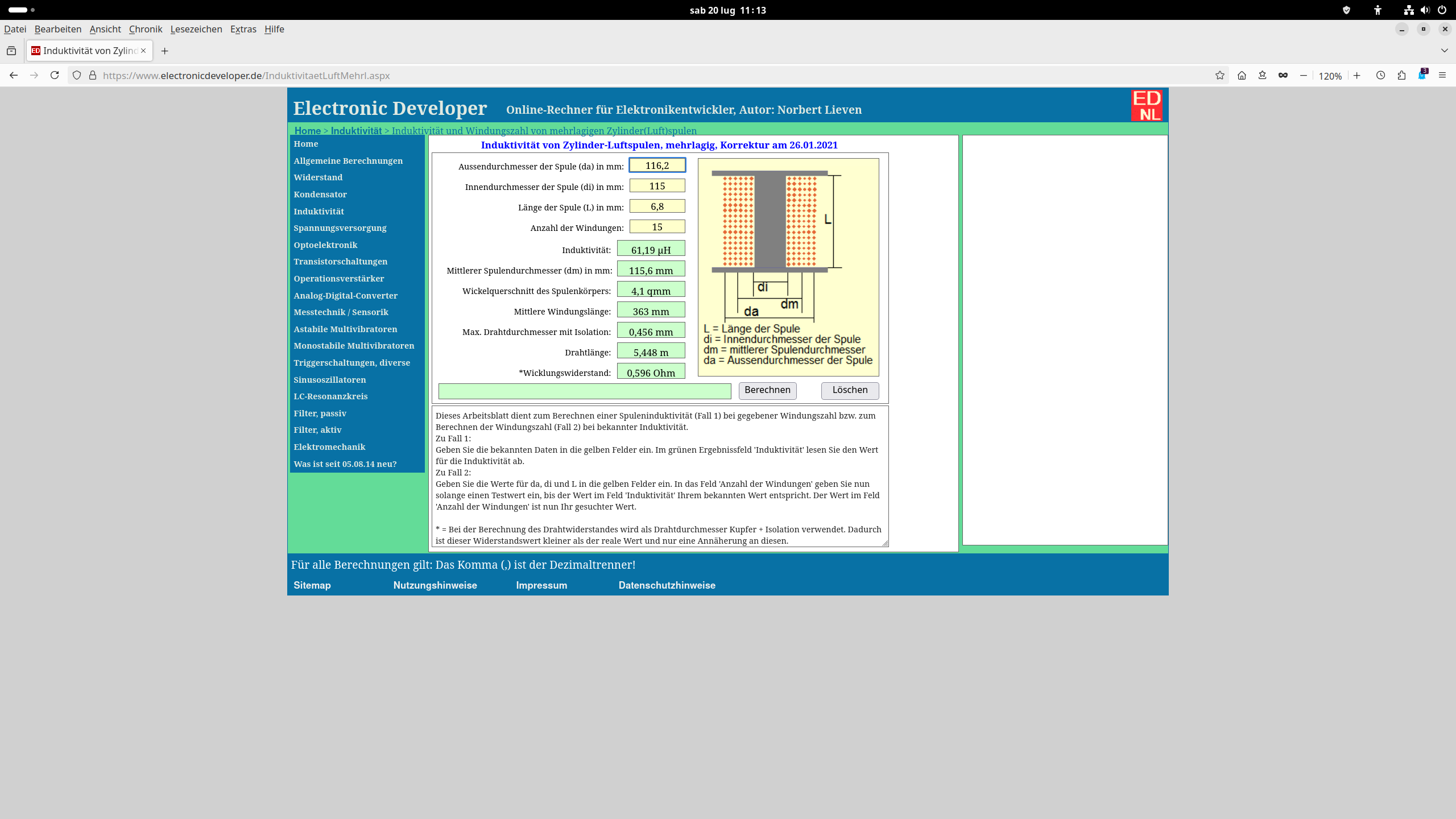Image resolution: width=1456 pixels, height=819 pixels.
Task: Open the Impressum footer link
Action: pos(541,585)
